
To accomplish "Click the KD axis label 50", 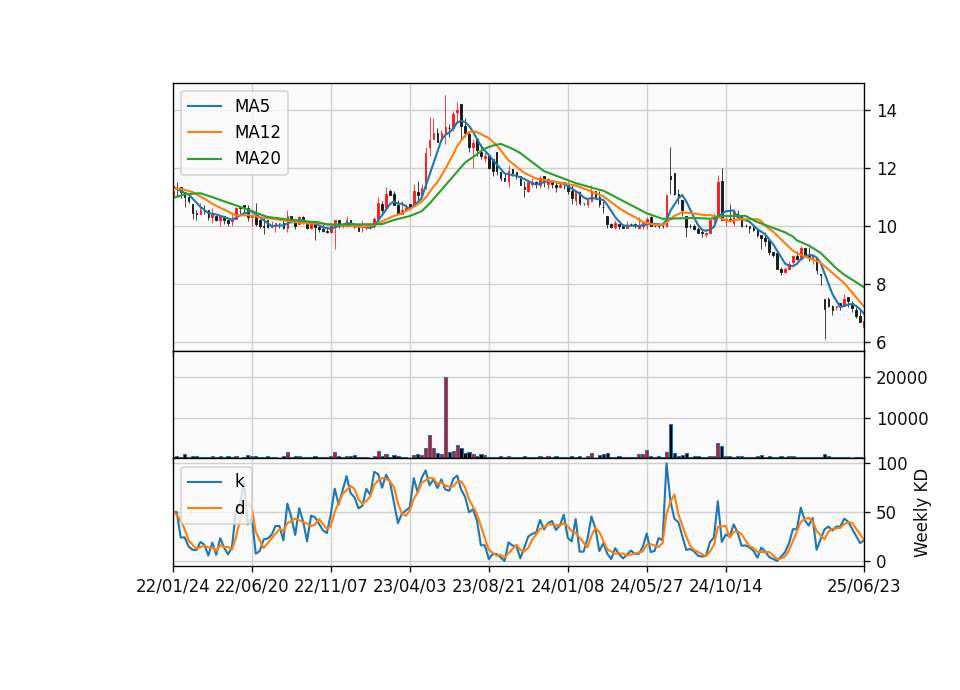I will [x=887, y=512].
